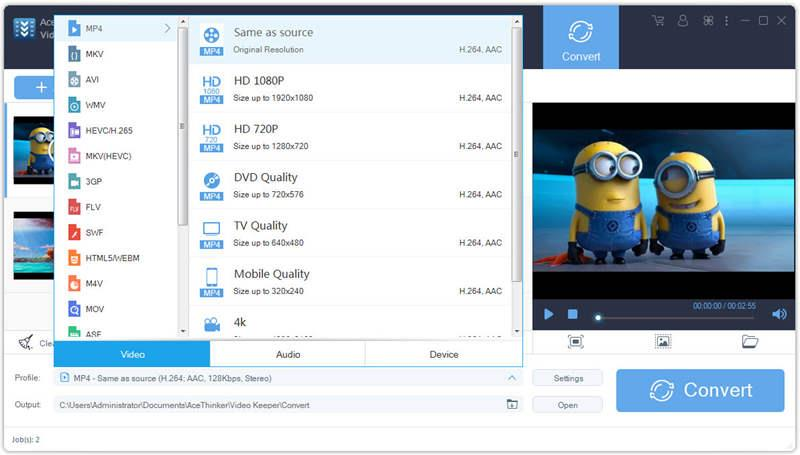Click the preview playback progress slider
This screenshot has height=455, width=800.
(675, 317)
